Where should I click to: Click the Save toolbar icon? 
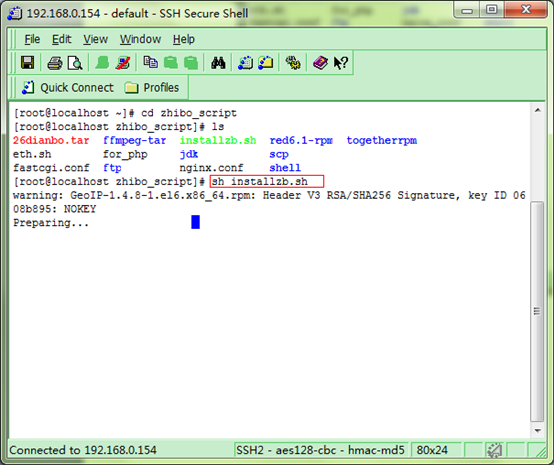(x=28, y=63)
